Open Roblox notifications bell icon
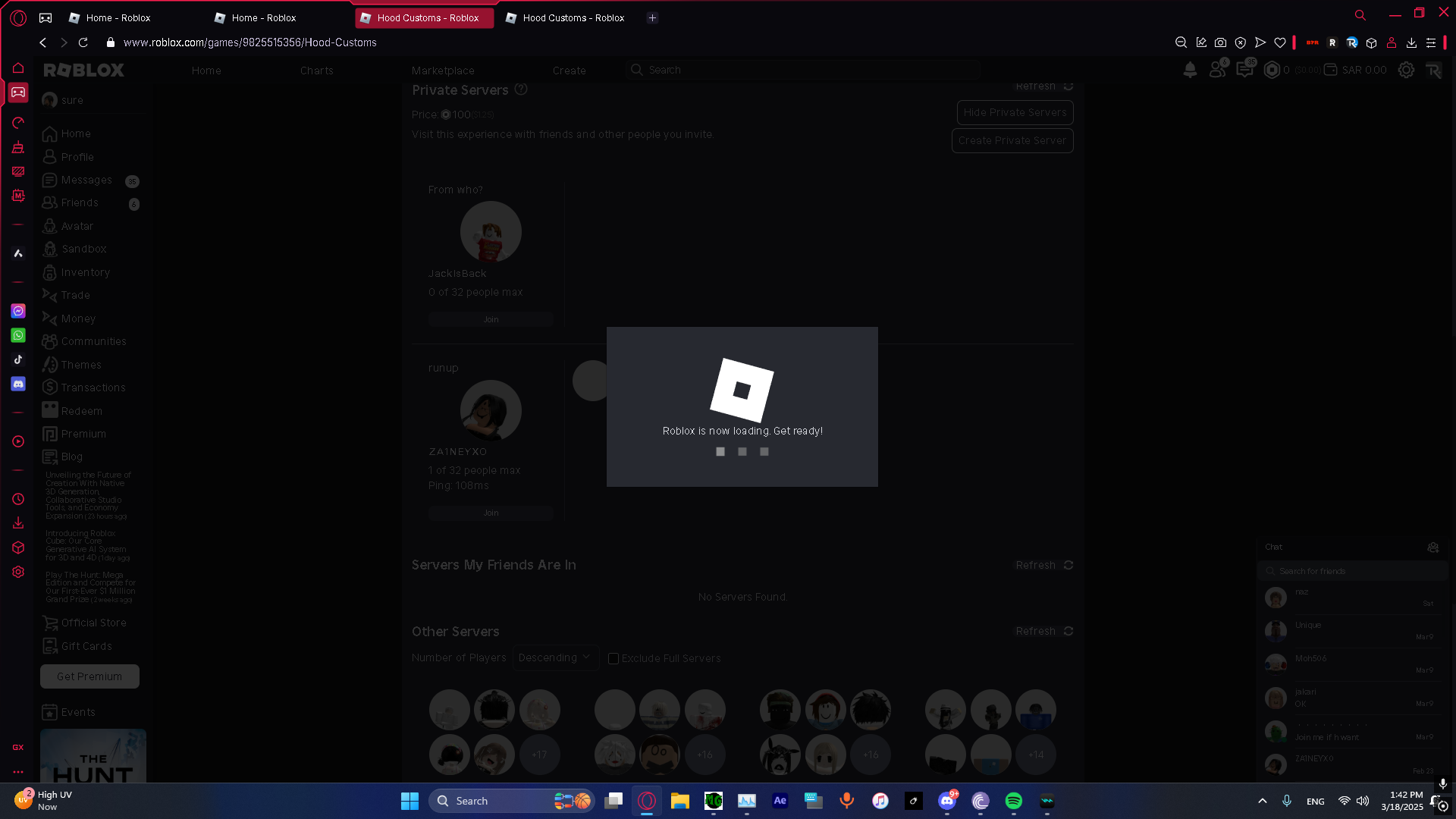The height and width of the screenshot is (819, 1456). 1190,70
